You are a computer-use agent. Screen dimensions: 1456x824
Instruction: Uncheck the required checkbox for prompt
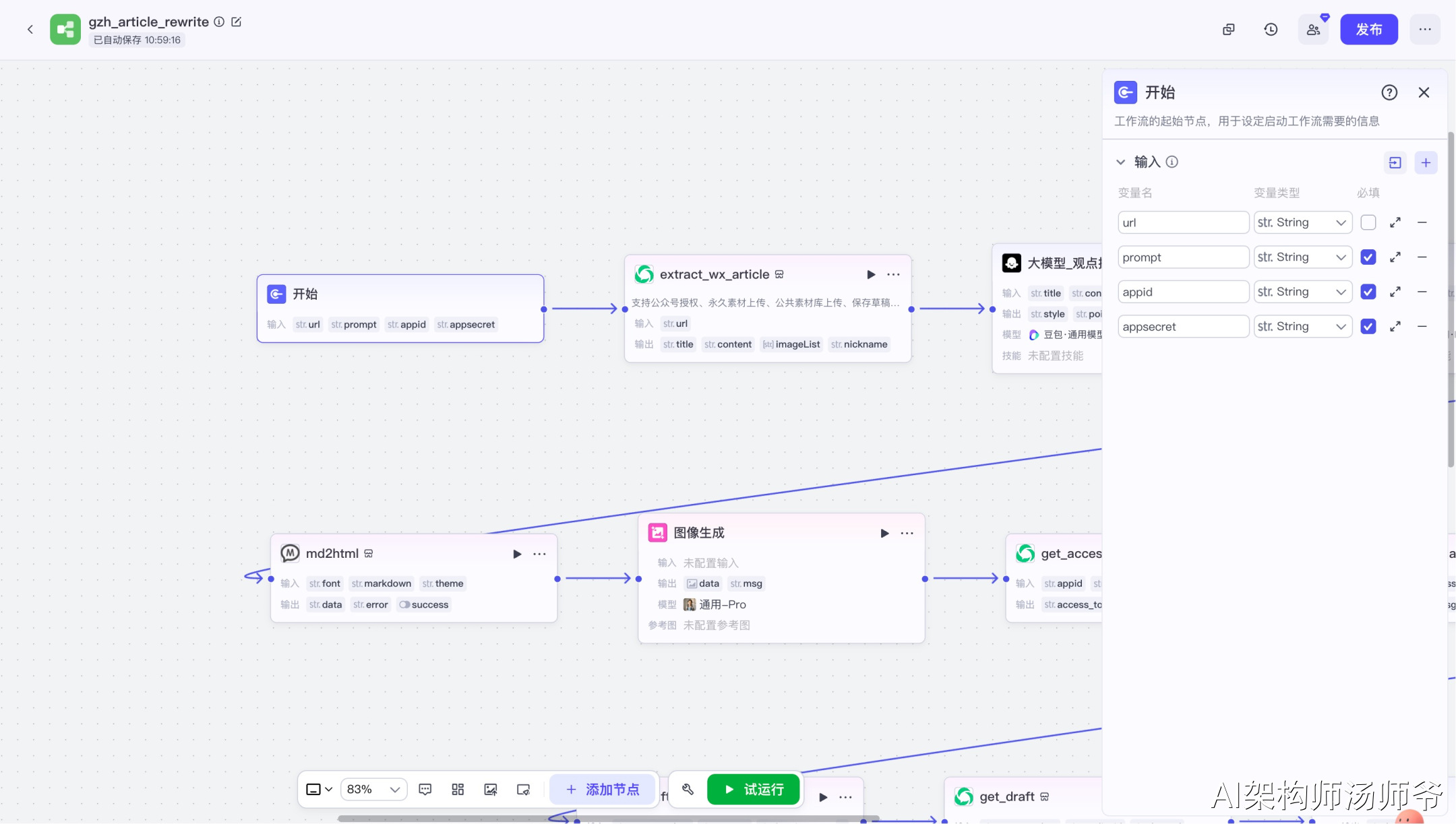(x=1368, y=257)
